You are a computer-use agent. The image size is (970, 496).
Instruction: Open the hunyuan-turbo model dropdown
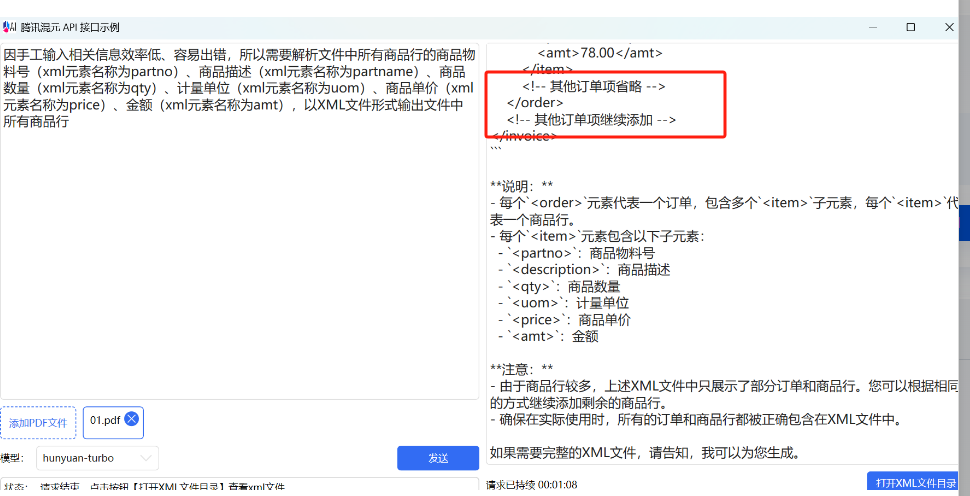click(x=97, y=458)
